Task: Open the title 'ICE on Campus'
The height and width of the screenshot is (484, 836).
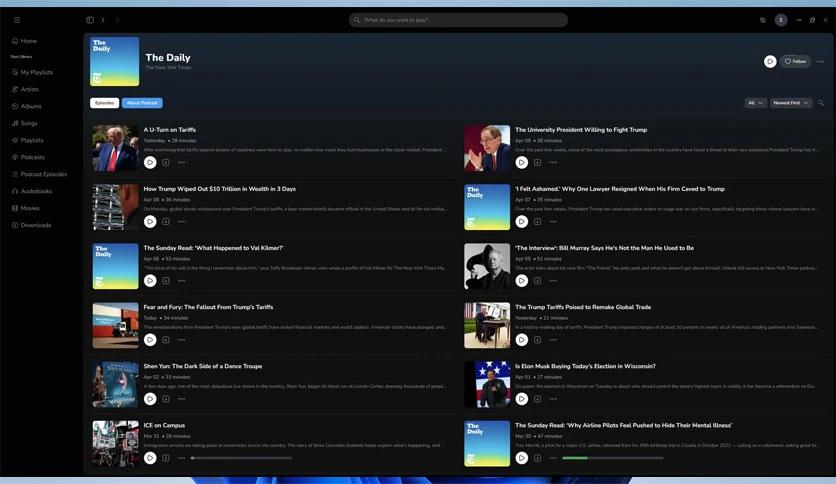Action: click(x=164, y=425)
